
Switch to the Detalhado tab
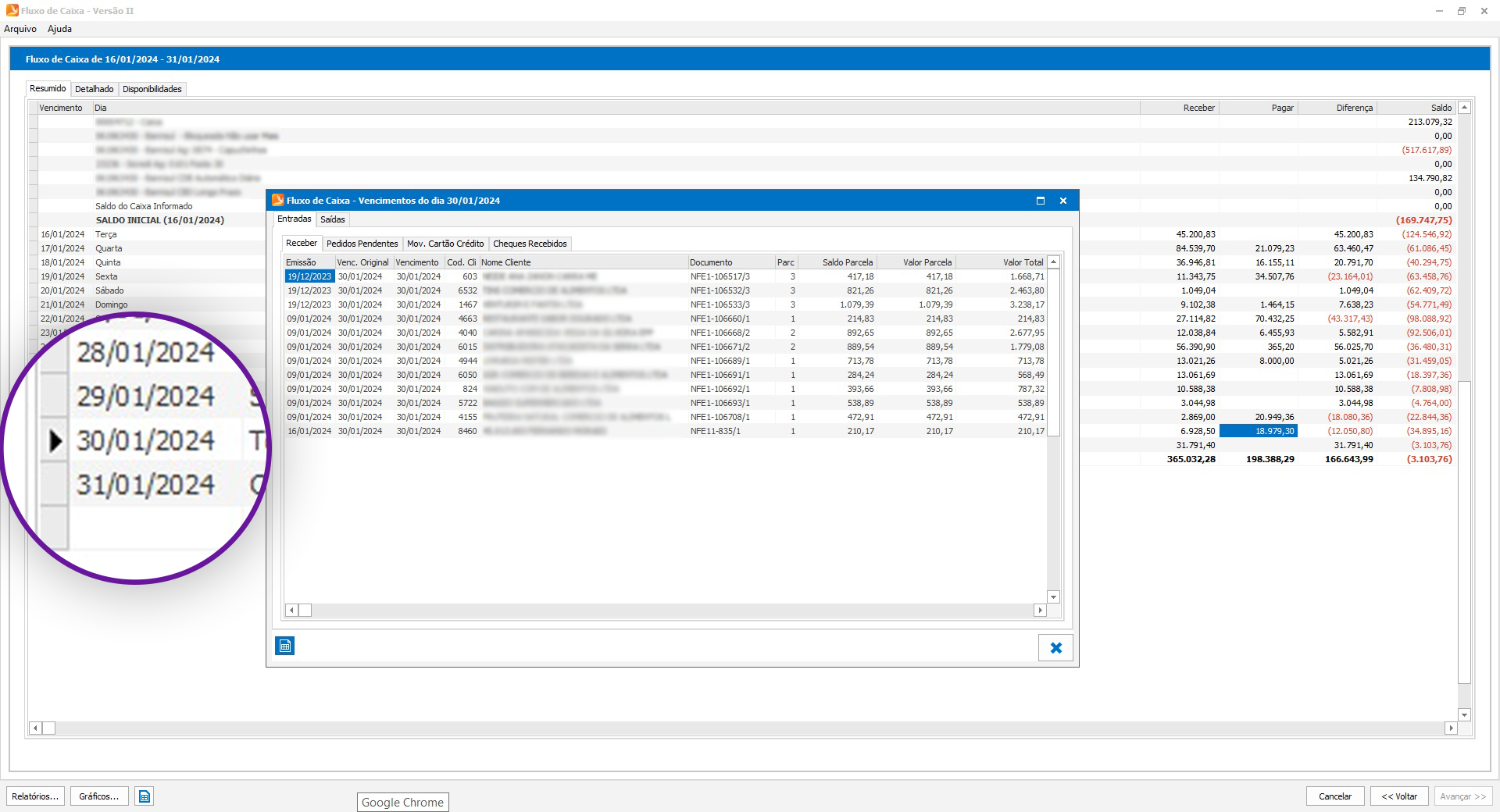click(x=95, y=89)
